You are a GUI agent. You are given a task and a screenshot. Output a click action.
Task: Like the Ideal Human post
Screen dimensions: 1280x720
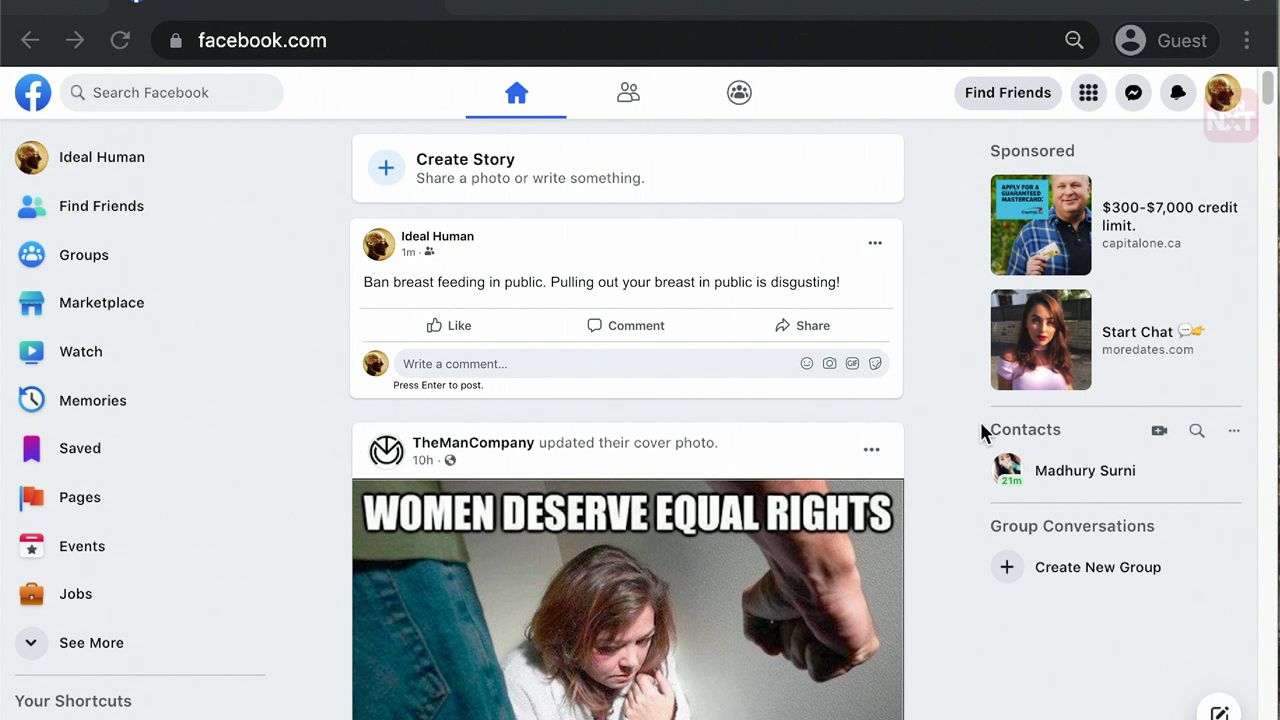point(449,326)
